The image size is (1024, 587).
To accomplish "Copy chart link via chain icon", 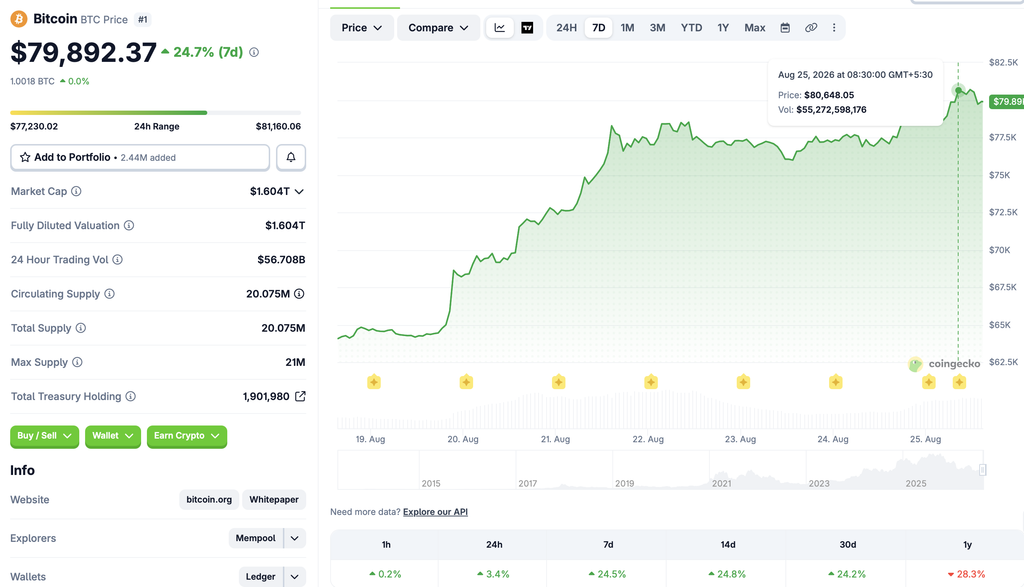I will pyautogui.click(x=810, y=27).
